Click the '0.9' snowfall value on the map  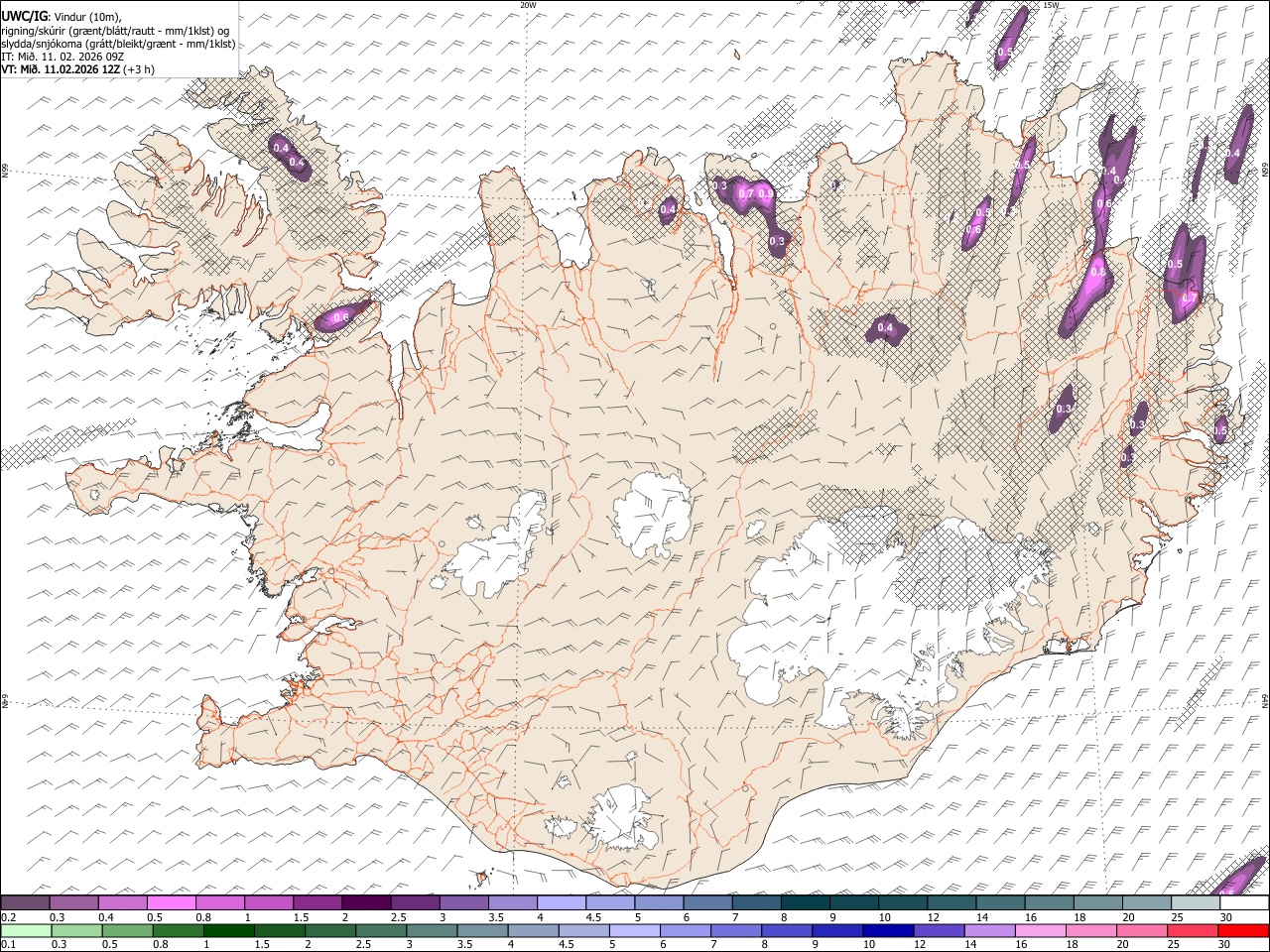tap(765, 193)
